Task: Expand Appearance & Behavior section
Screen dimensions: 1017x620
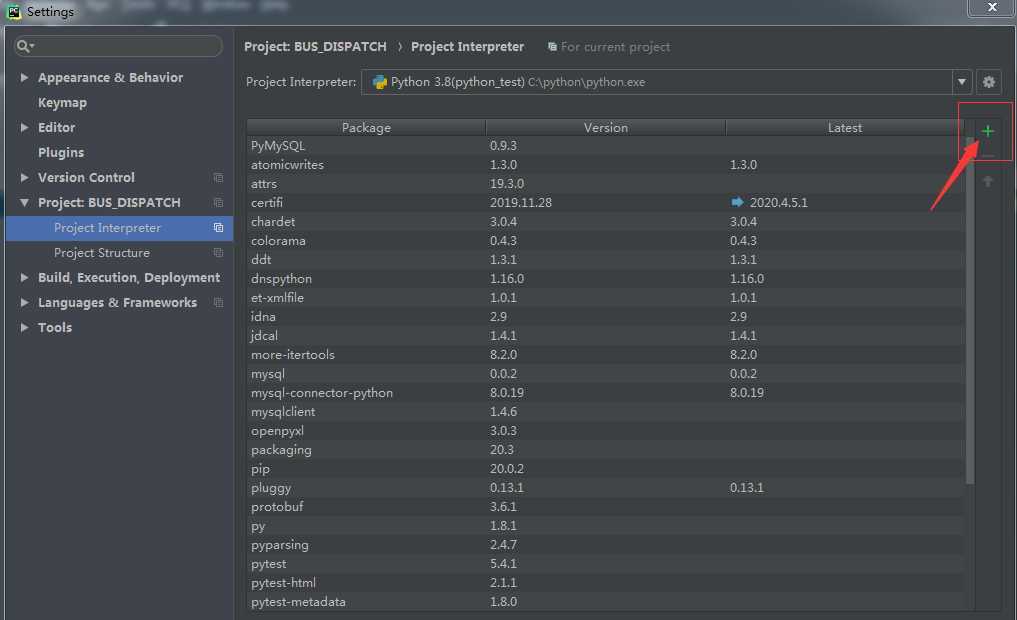Action: [24, 77]
